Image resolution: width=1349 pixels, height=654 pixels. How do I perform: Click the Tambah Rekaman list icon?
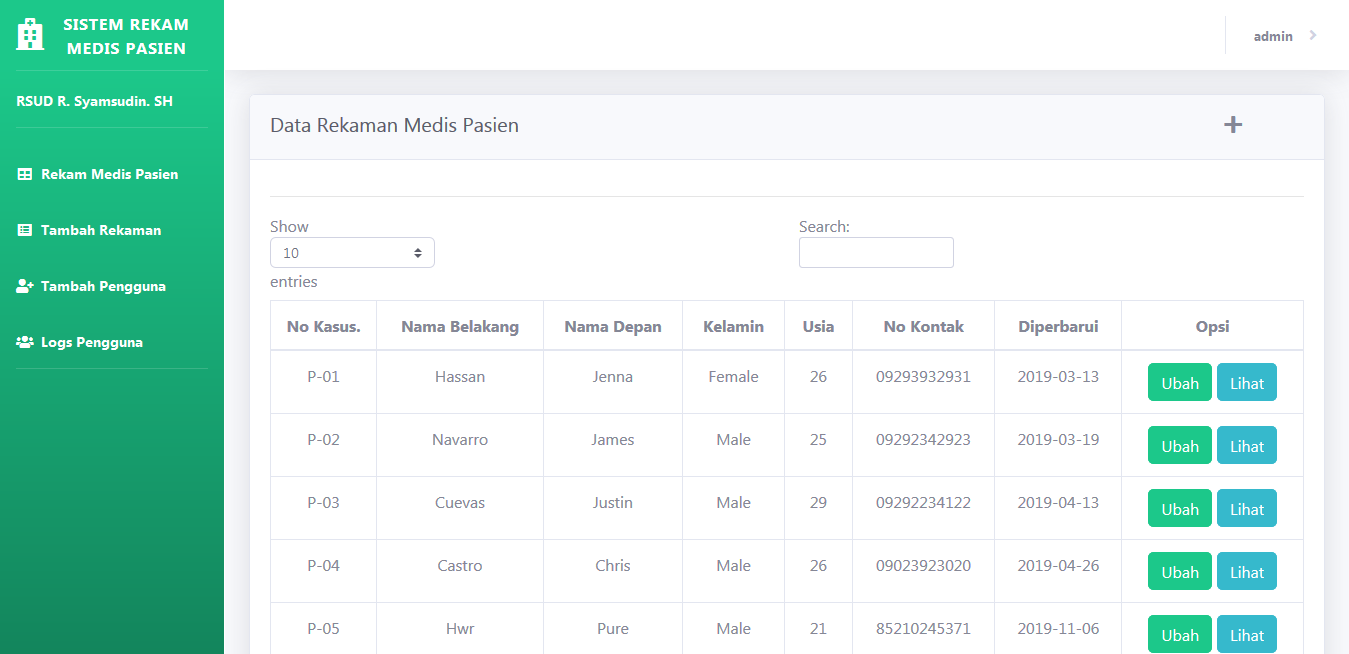25,230
